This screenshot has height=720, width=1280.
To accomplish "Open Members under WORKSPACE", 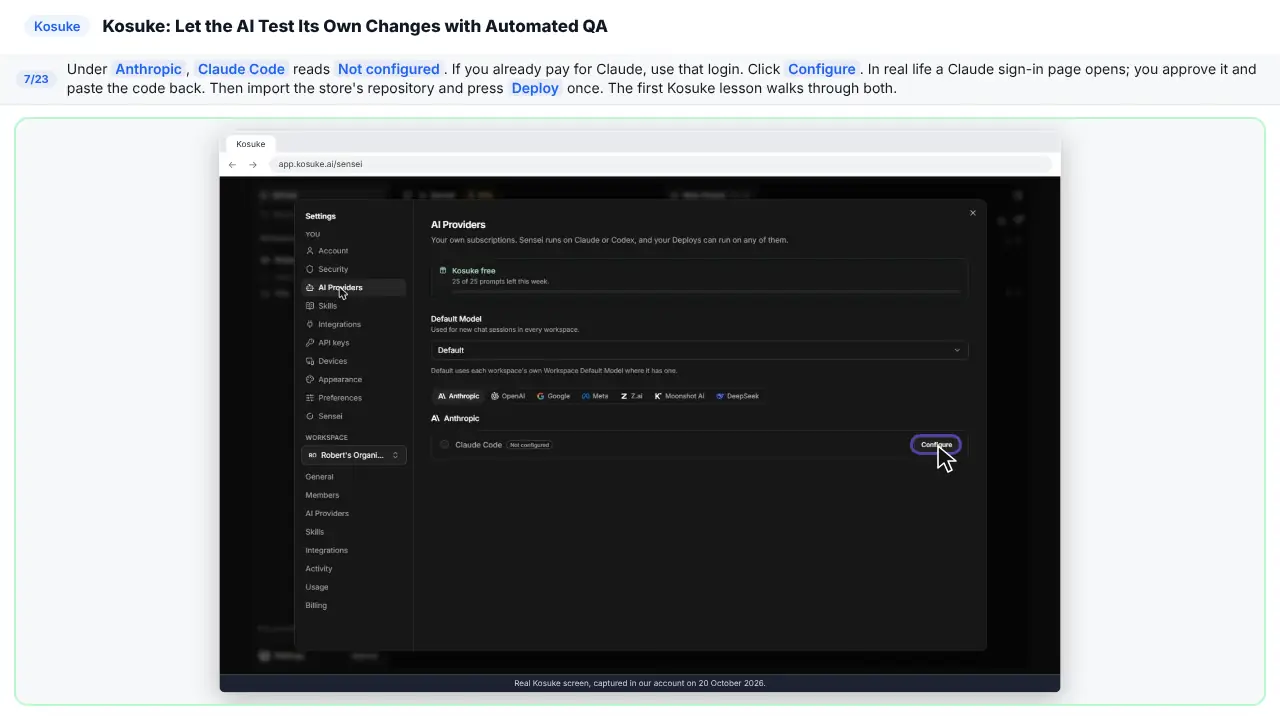I will click(322, 495).
